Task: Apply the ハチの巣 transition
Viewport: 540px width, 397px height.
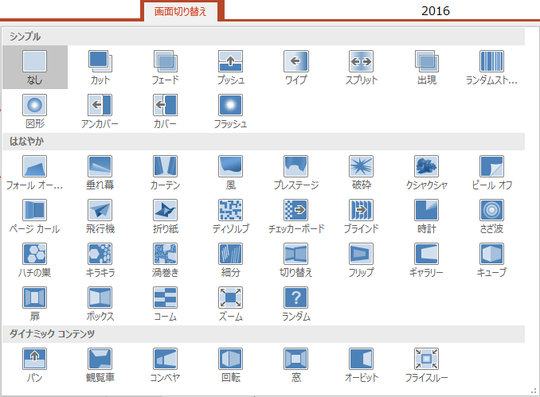Action: click(x=35, y=260)
